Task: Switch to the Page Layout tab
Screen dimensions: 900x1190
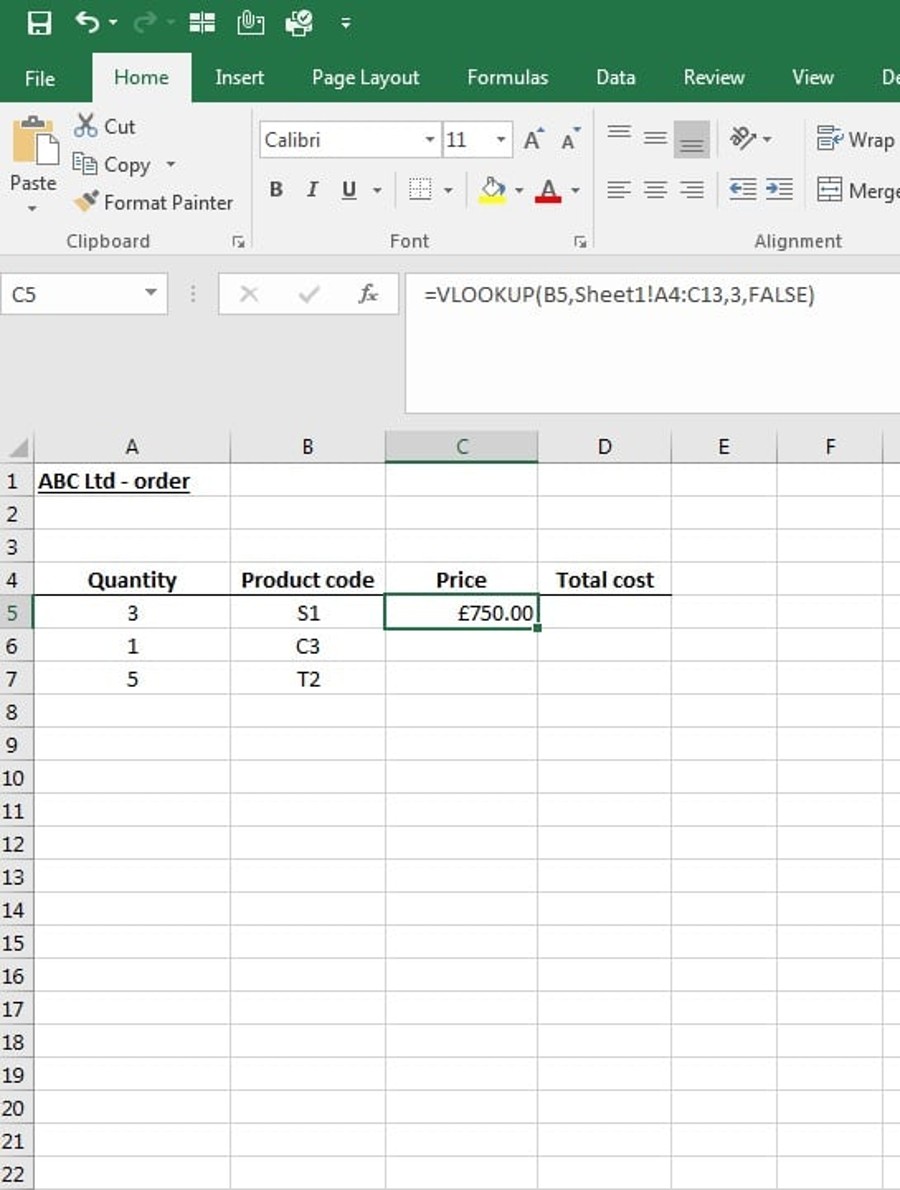Action: click(365, 77)
